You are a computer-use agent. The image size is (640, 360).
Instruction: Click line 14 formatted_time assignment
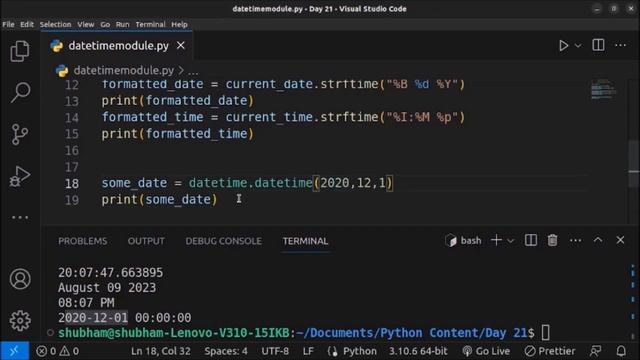(x=283, y=117)
